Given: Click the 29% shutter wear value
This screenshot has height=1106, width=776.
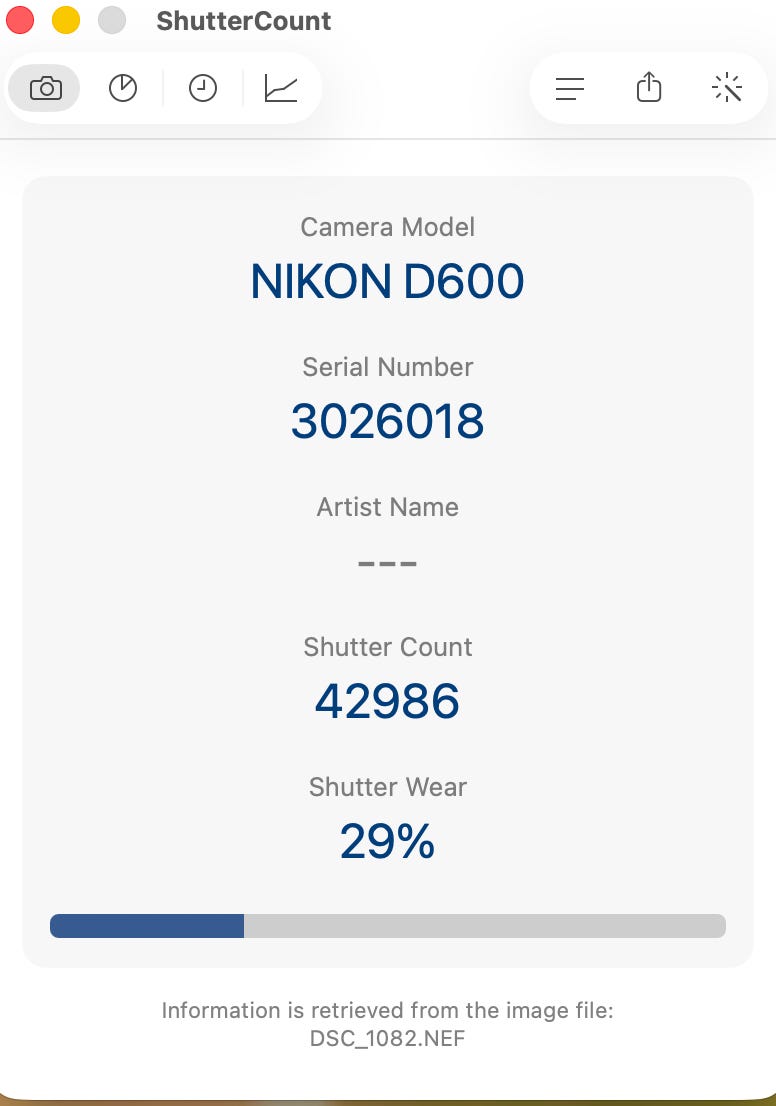Looking at the screenshot, I should (387, 841).
